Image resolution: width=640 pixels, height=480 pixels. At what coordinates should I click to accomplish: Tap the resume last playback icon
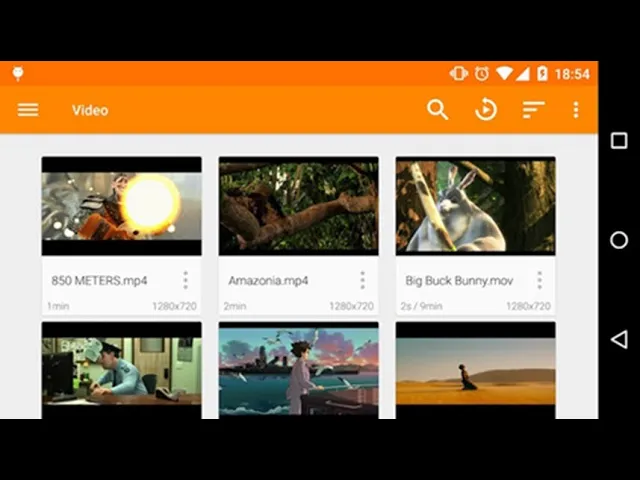click(486, 109)
